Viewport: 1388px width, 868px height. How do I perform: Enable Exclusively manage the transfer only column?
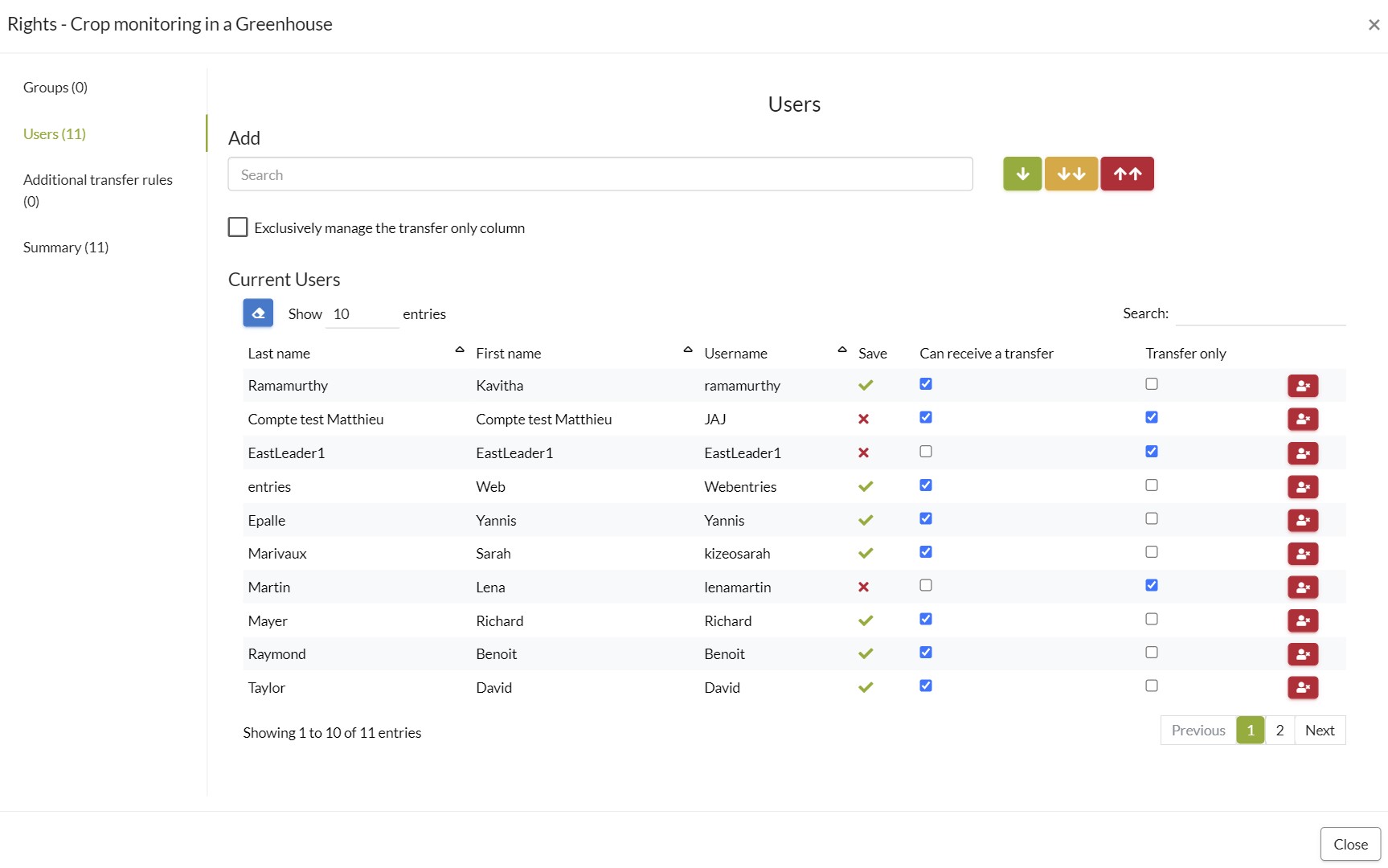pos(238,227)
